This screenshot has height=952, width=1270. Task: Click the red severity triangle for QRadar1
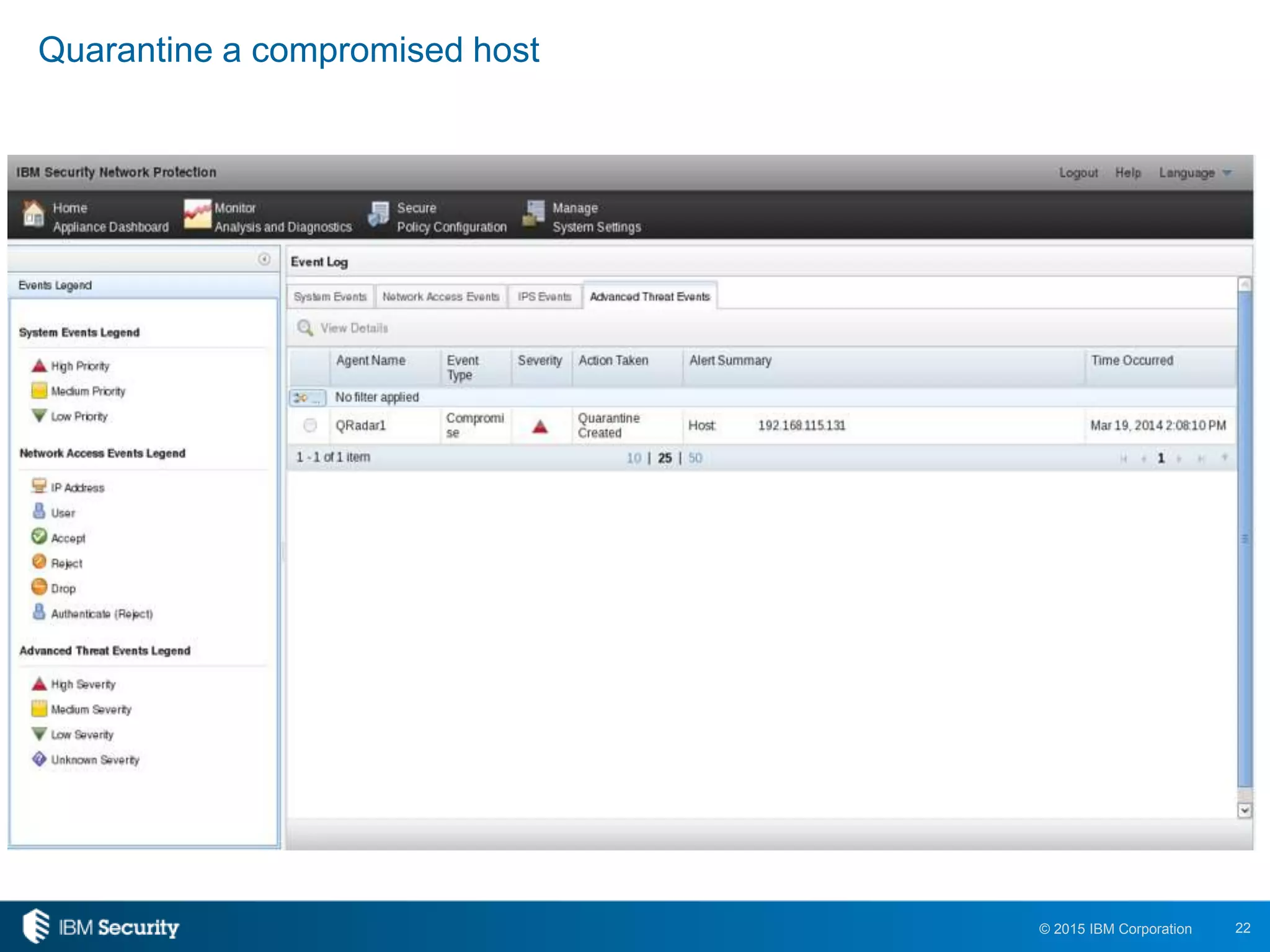(540, 426)
